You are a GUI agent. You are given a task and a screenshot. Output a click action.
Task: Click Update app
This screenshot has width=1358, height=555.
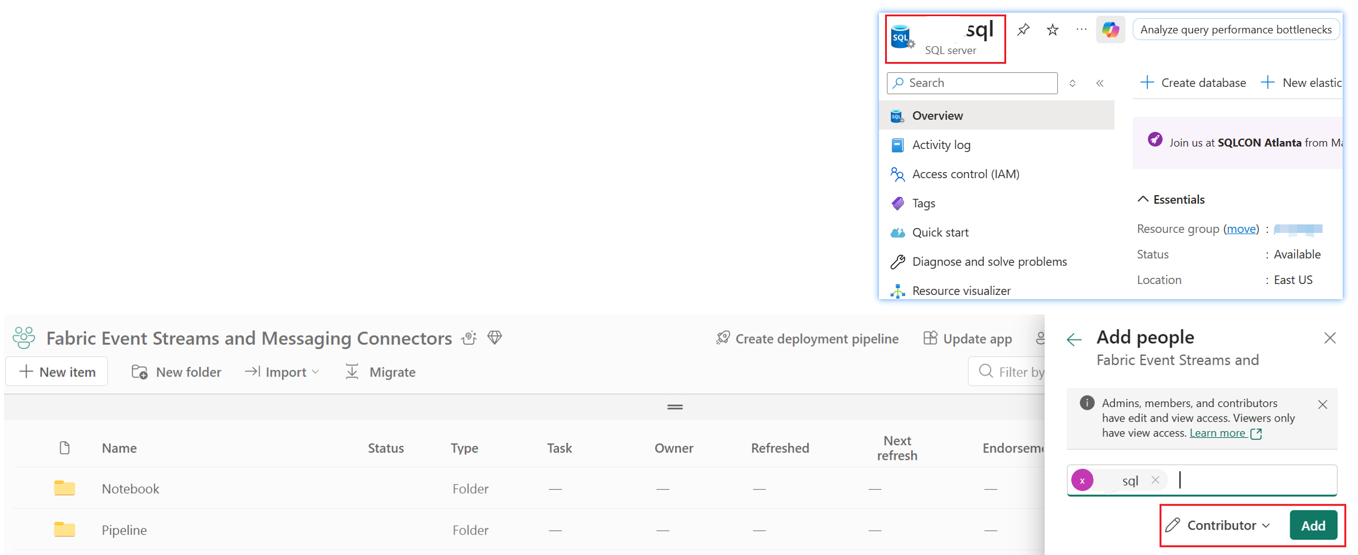coord(967,339)
